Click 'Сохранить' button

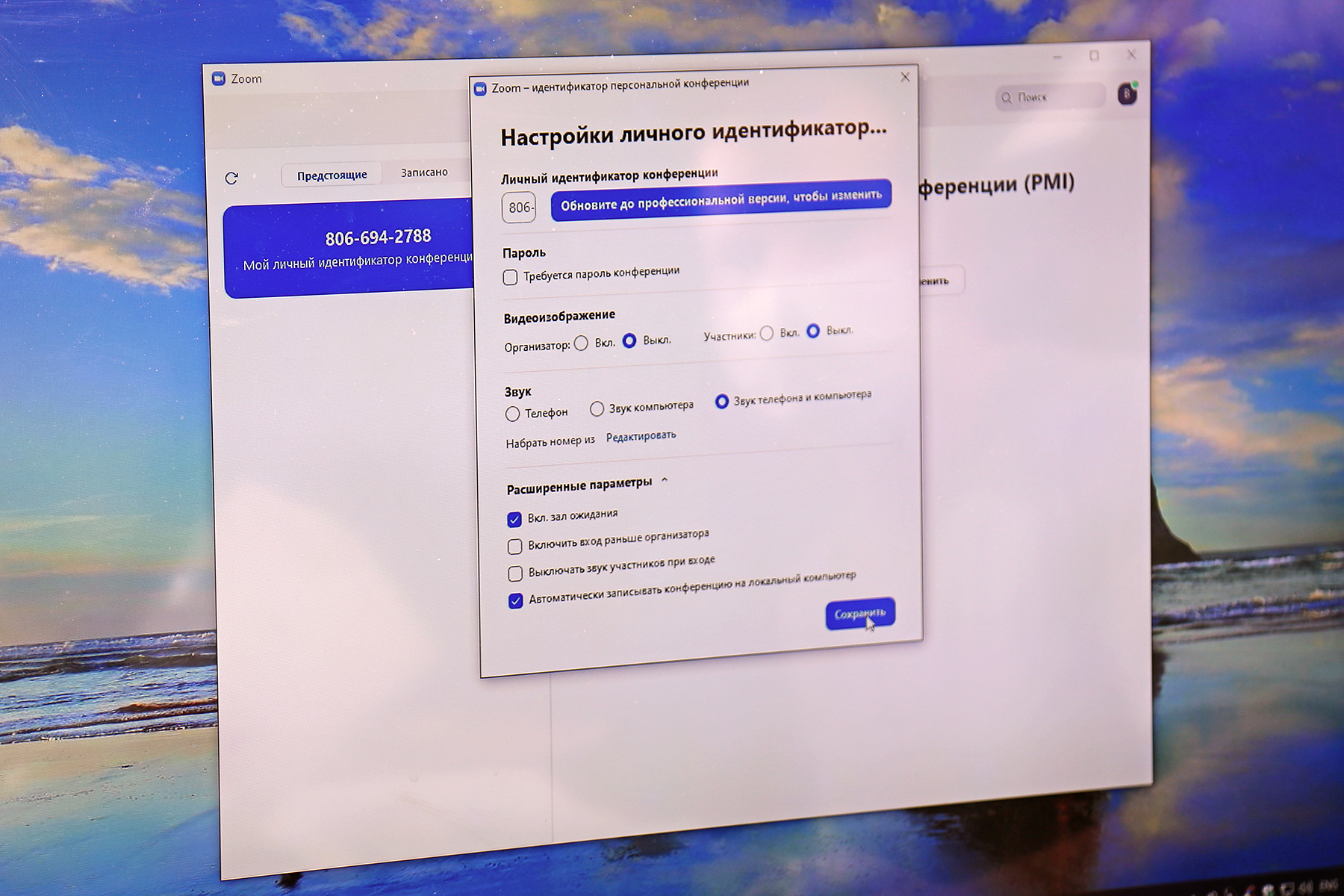coord(860,614)
